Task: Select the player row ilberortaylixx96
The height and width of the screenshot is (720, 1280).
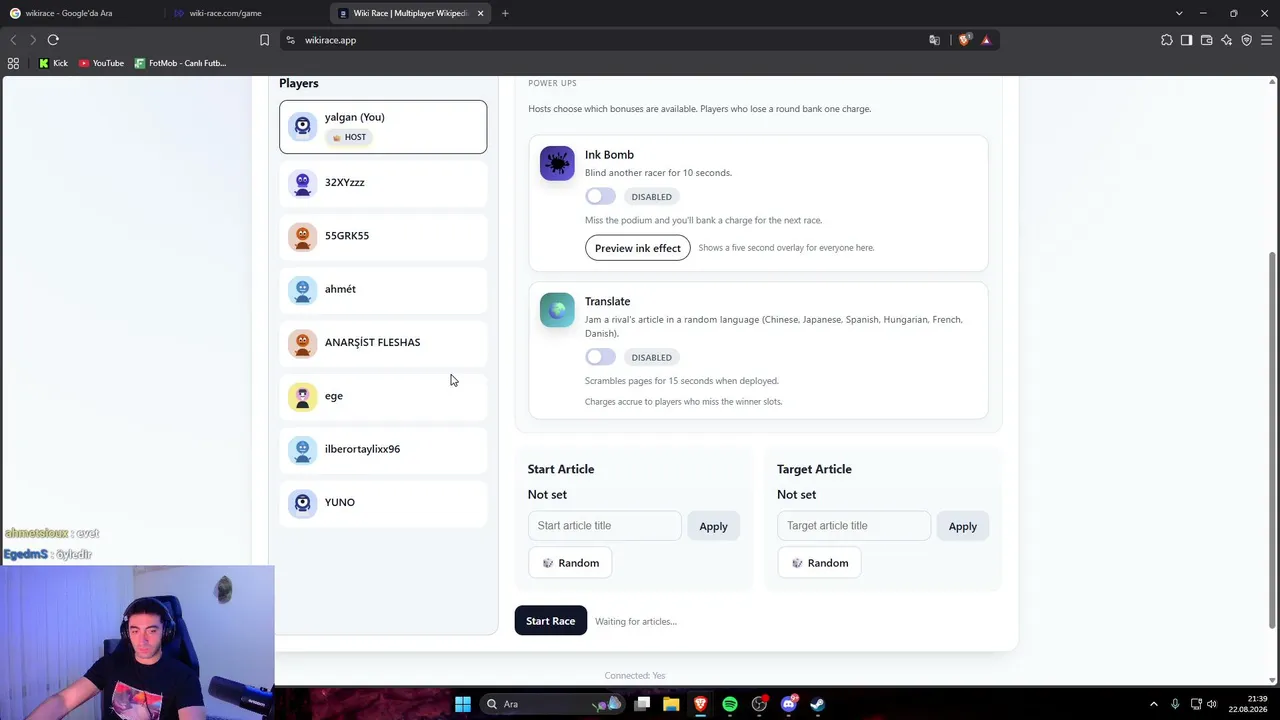Action: pyautogui.click(x=383, y=449)
